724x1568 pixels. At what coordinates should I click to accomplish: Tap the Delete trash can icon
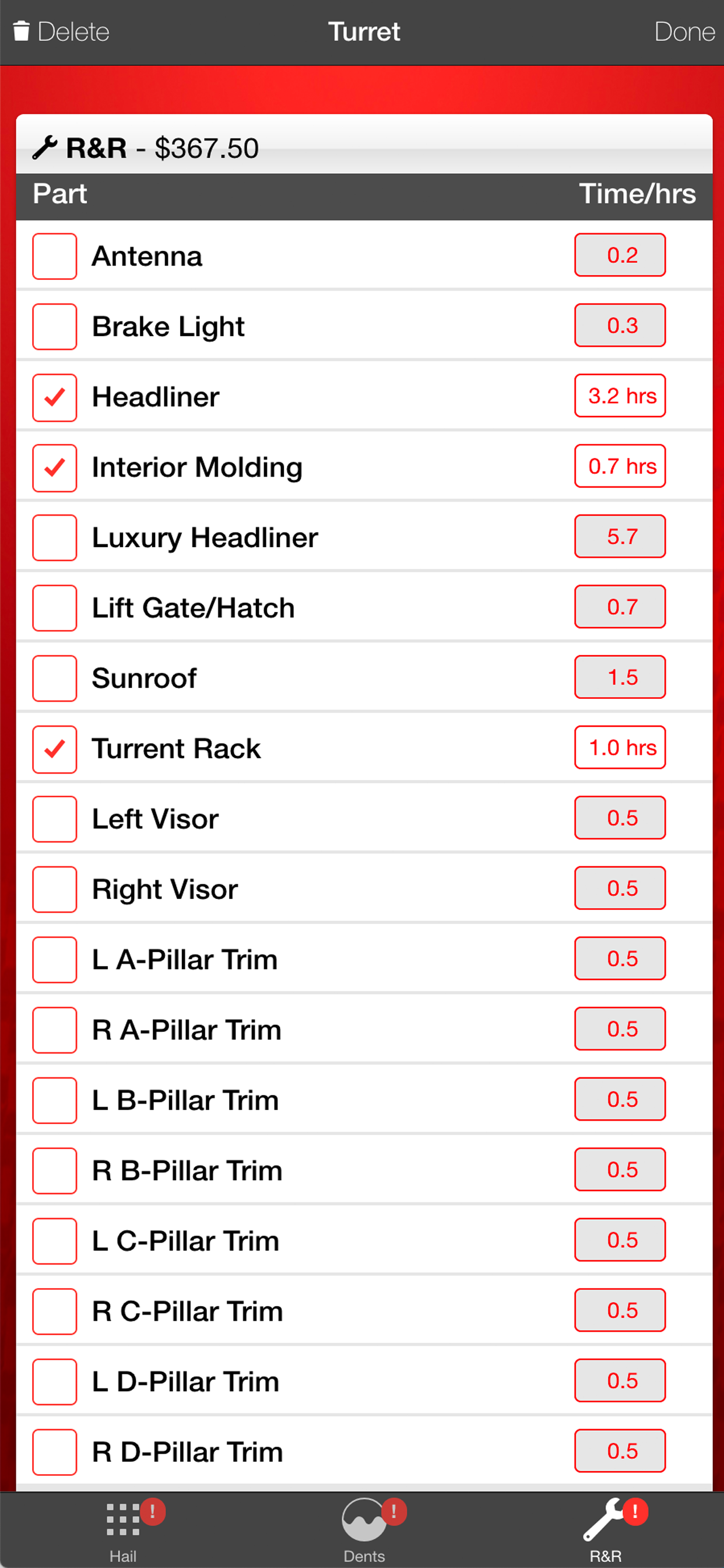pos(22,31)
